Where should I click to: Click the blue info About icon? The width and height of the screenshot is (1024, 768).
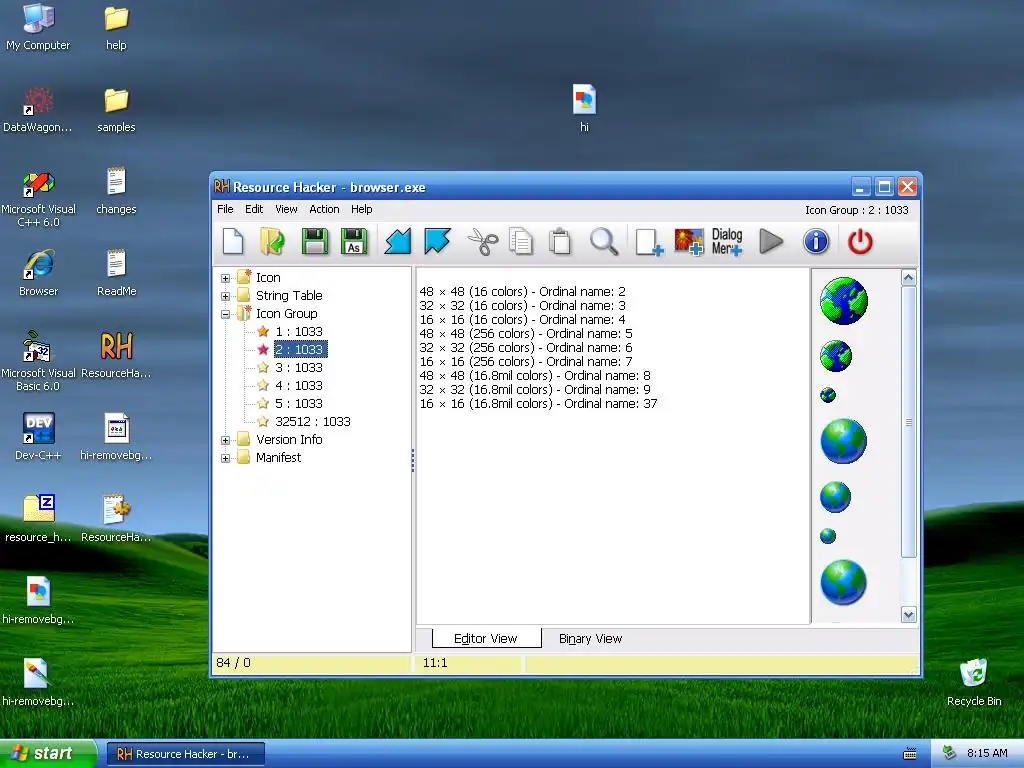coord(816,242)
